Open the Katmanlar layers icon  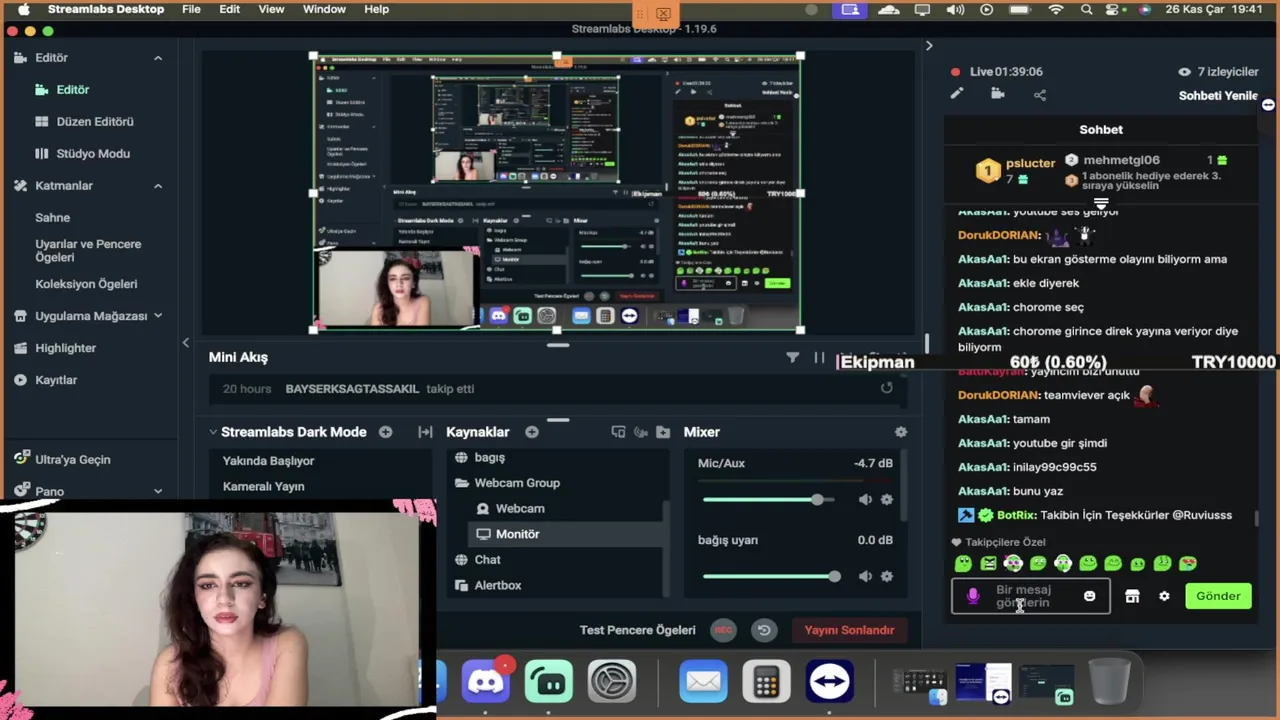20,186
